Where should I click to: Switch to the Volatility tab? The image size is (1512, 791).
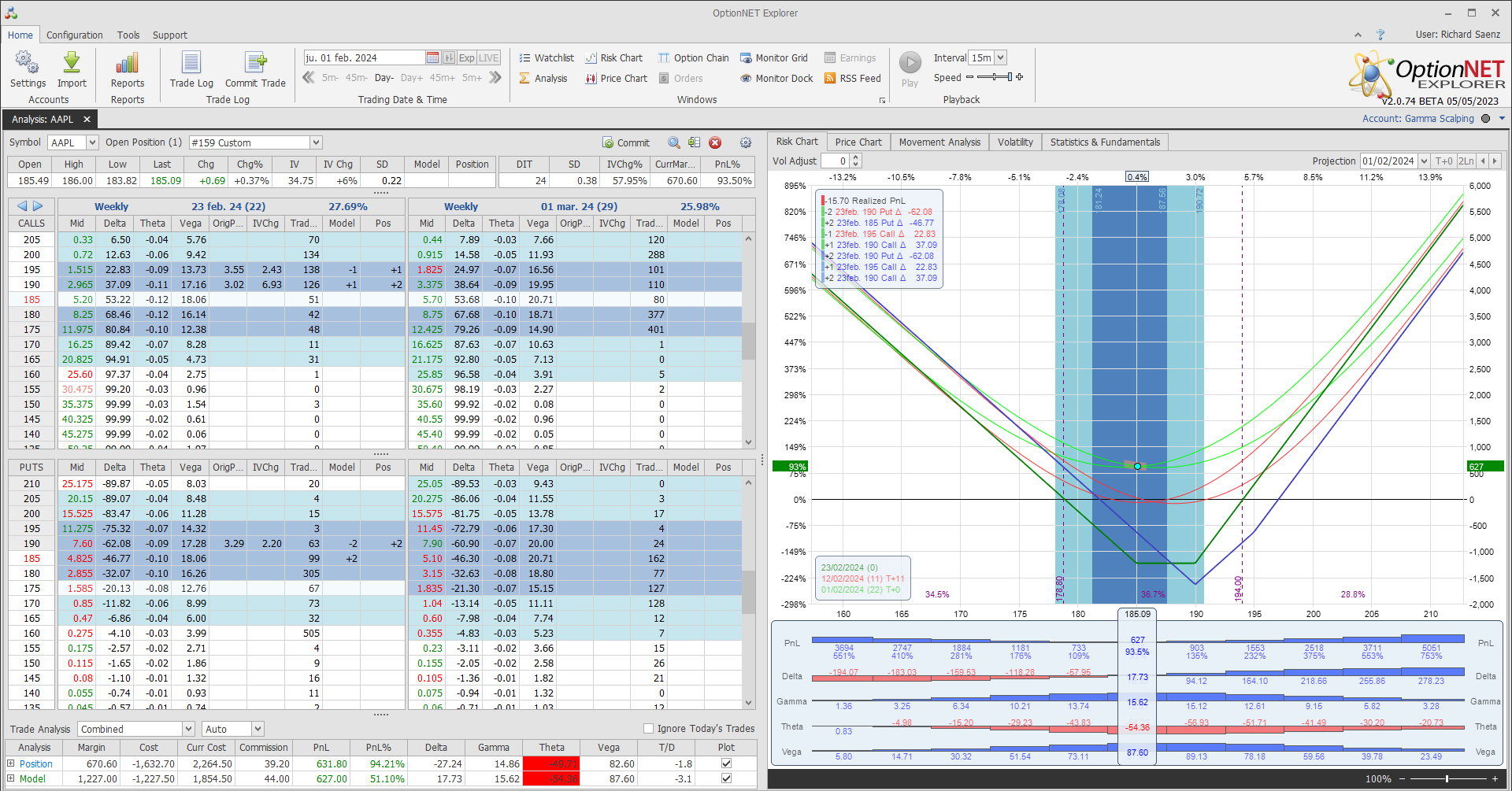[1015, 142]
